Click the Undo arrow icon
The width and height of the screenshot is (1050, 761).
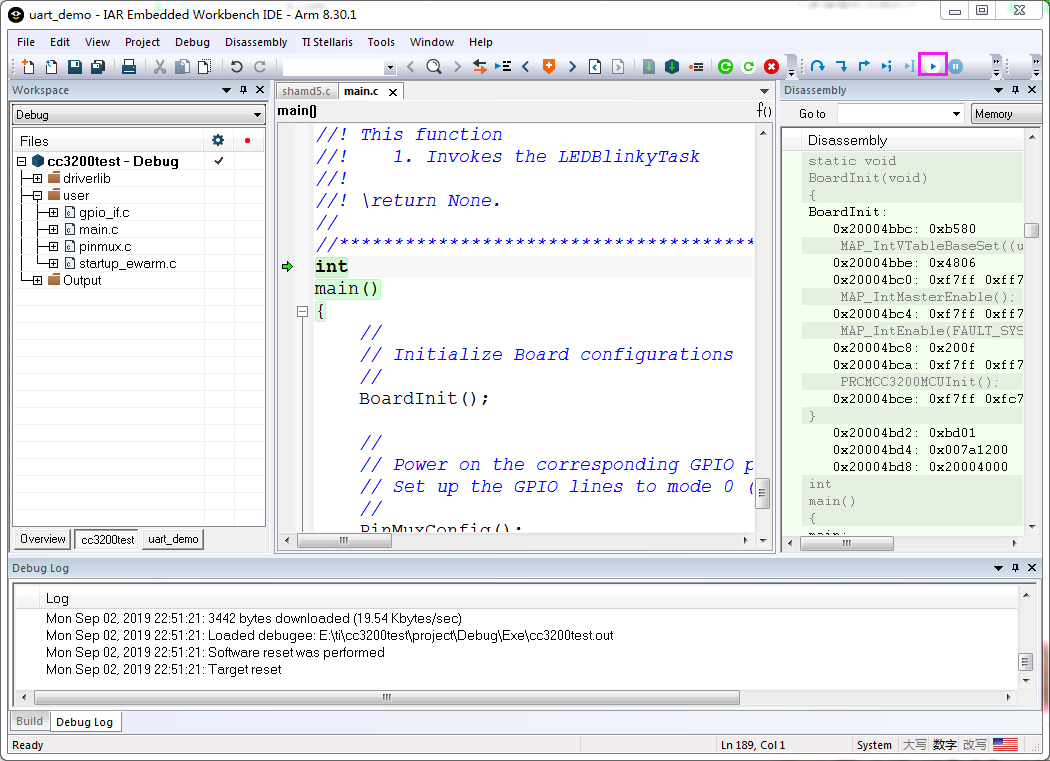tap(236, 66)
